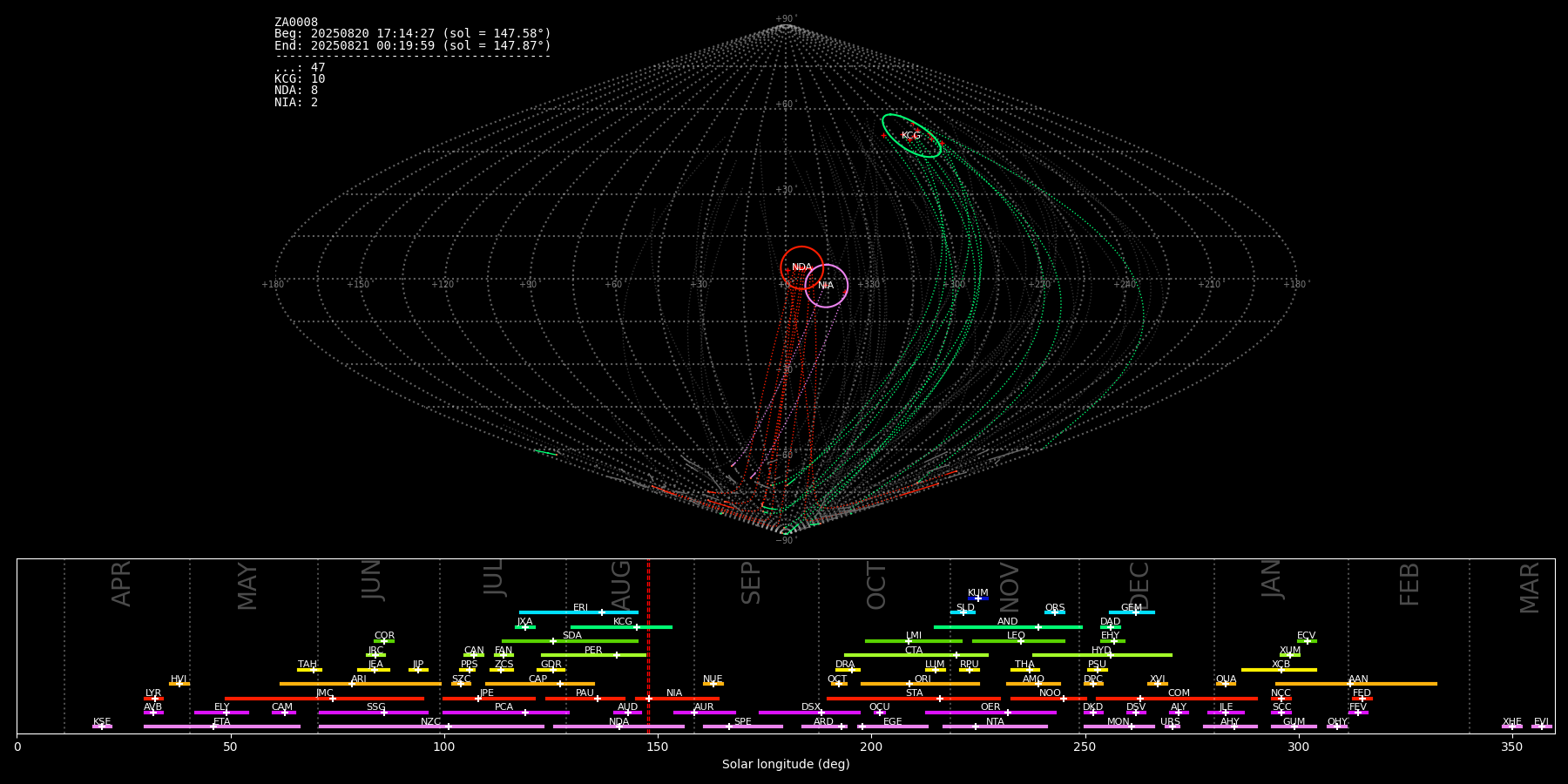Click the DSX shower bar
This screenshot has width=1568, height=784.
(809, 713)
